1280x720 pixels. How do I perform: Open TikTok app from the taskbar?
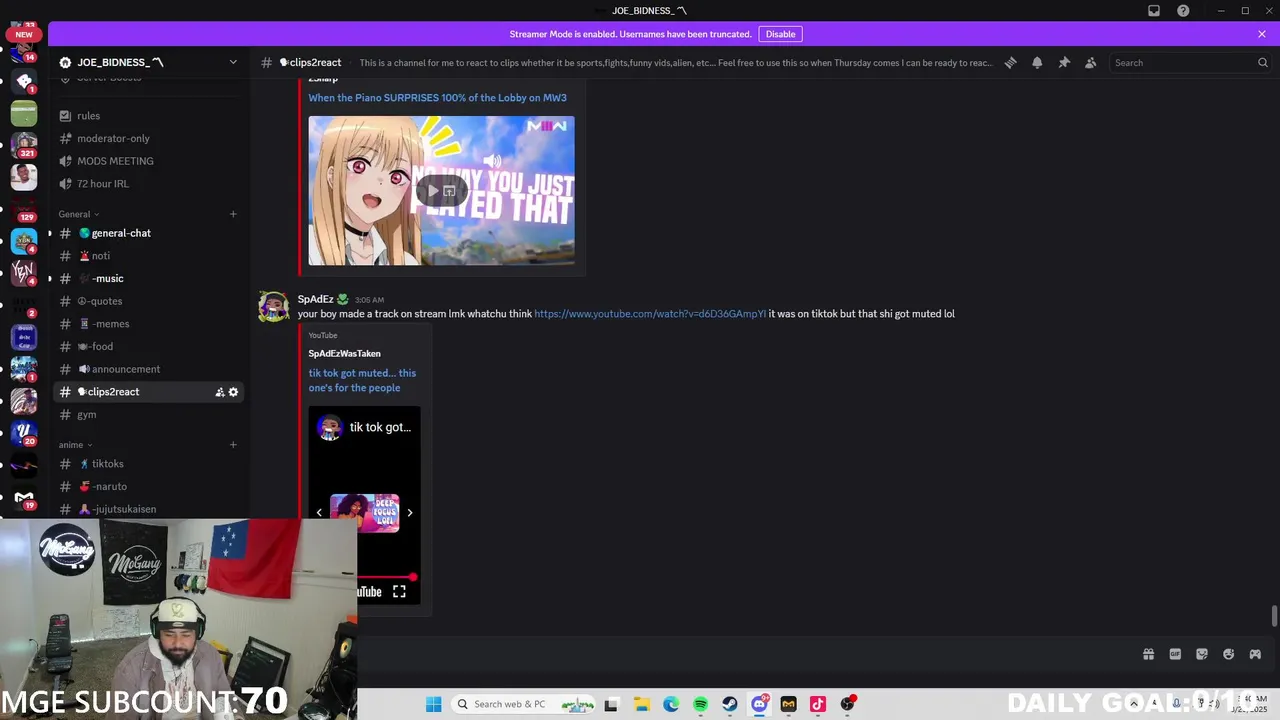pyautogui.click(x=818, y=704)
